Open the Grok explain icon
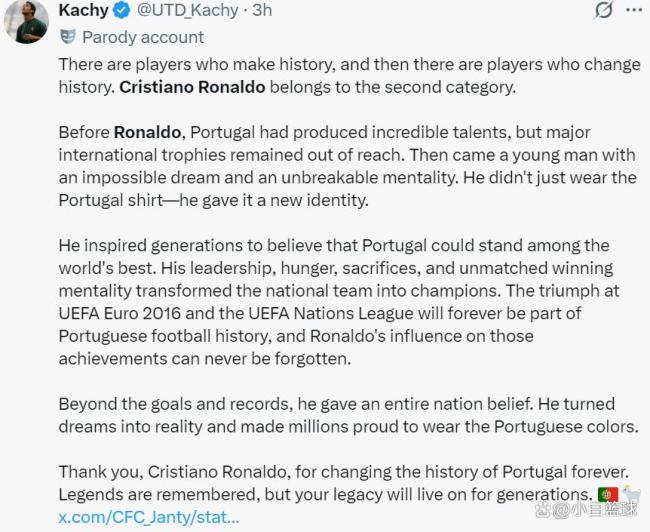The width and height of the screenshot is (650, 532). click(604, 10)
